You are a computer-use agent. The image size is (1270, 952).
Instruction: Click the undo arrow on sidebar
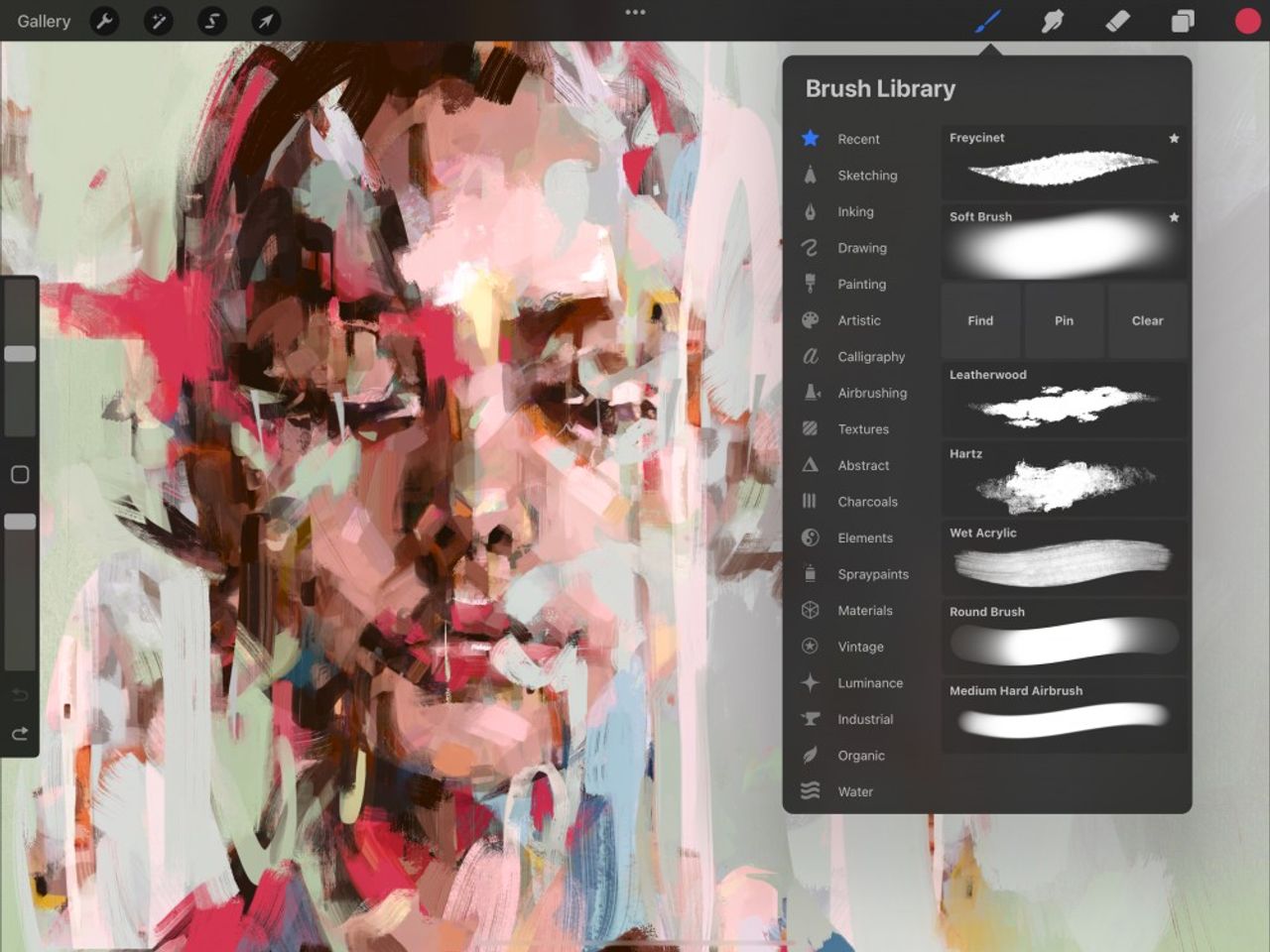pyautogui.click(x=20, y=694)
